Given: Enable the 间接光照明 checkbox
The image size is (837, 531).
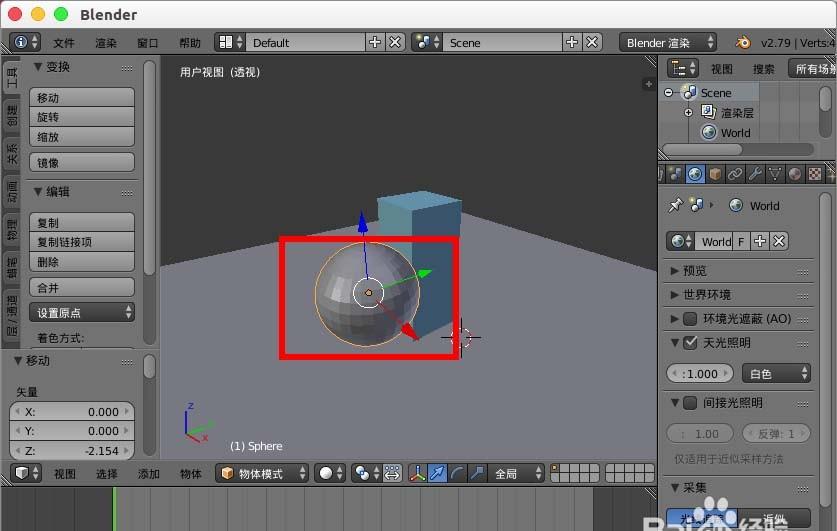Looking at the screenshot, I should pyautogui.click(x=690, y=402).
